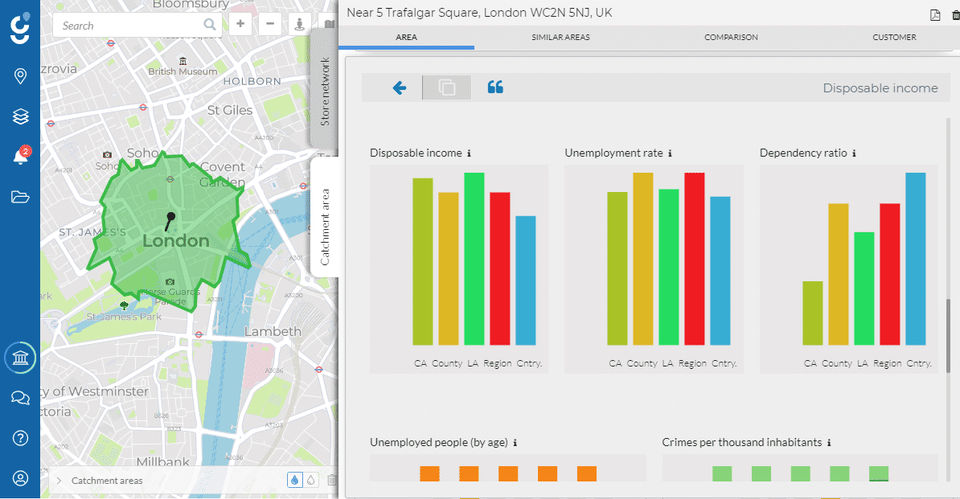Click the trash icon beside the PDF icon

pos(956,15)
